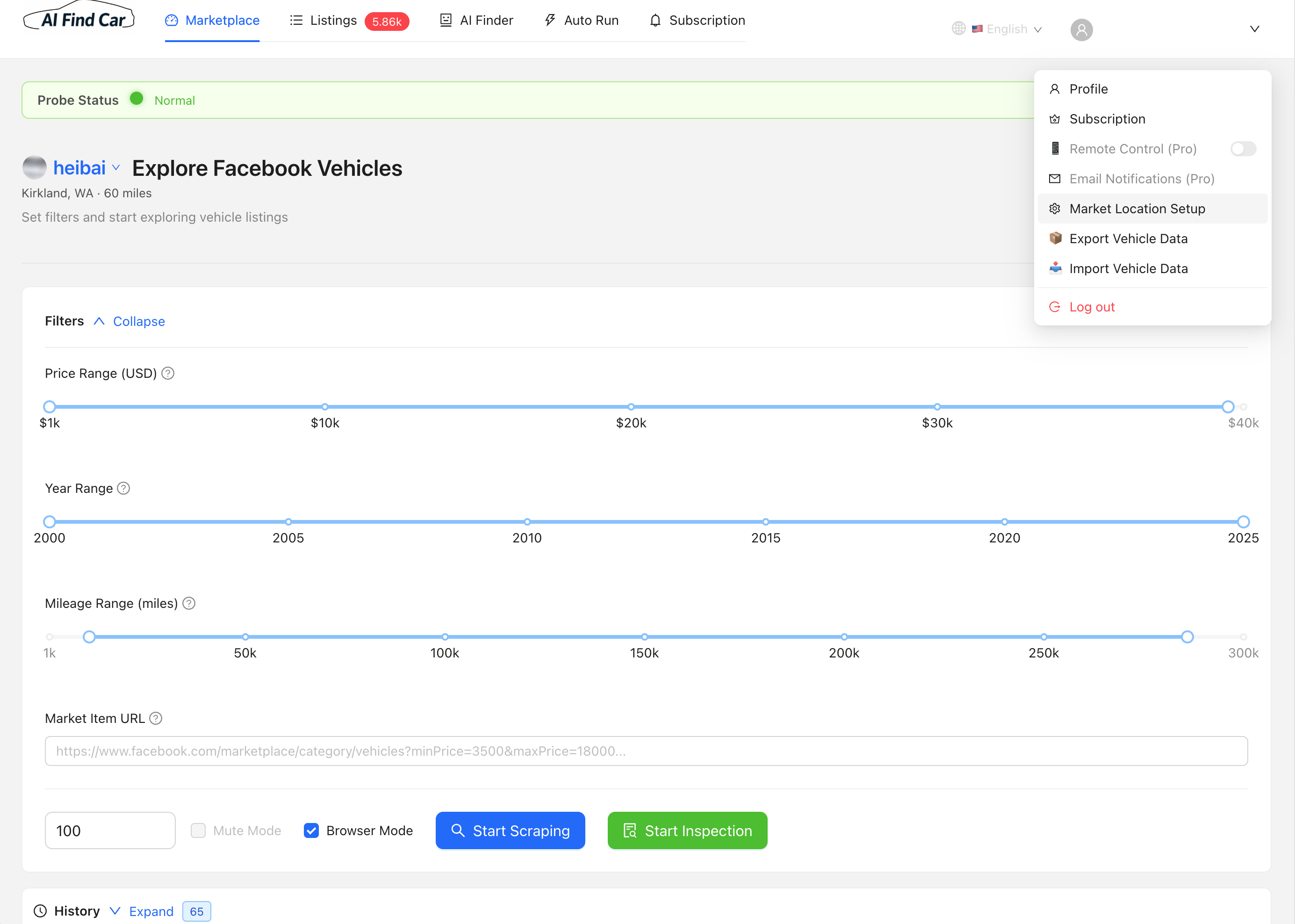The width and height of the screenshot is (1295, 924).
Task: Go to the AI Finder tab
Action: 476,21
